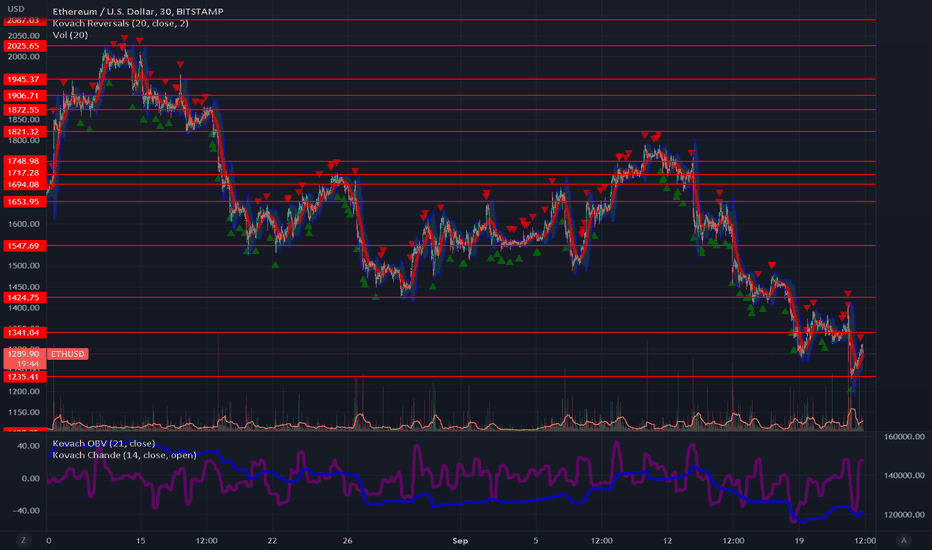The width and height of the screenshot is (932, 550).
Task: Click the 1450.00 price axis tick
Action: [24, 287]
